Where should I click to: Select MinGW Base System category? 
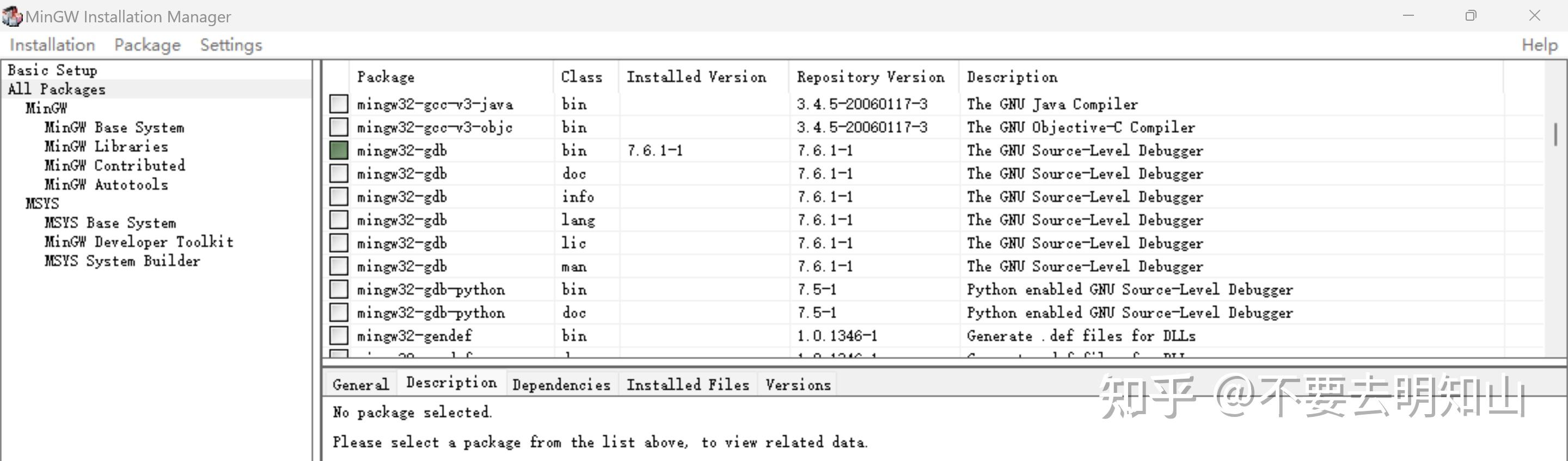tap(114, 128)
